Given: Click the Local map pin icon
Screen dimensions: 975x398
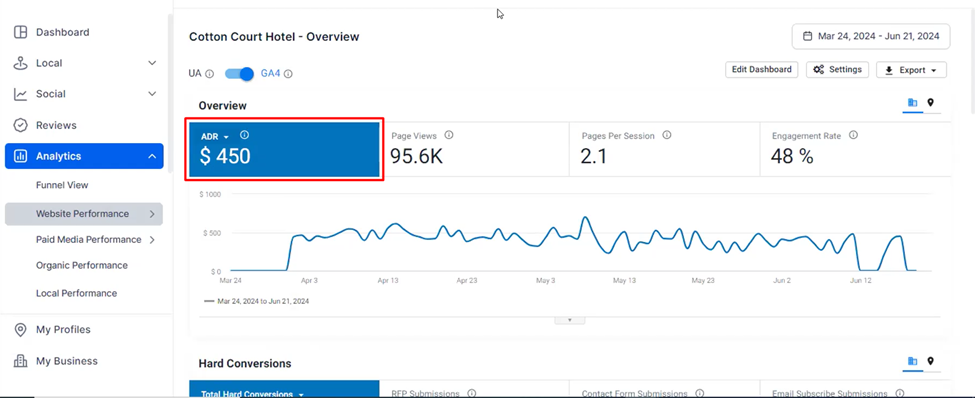Looking at the screenshot, I should coord(21,63).
